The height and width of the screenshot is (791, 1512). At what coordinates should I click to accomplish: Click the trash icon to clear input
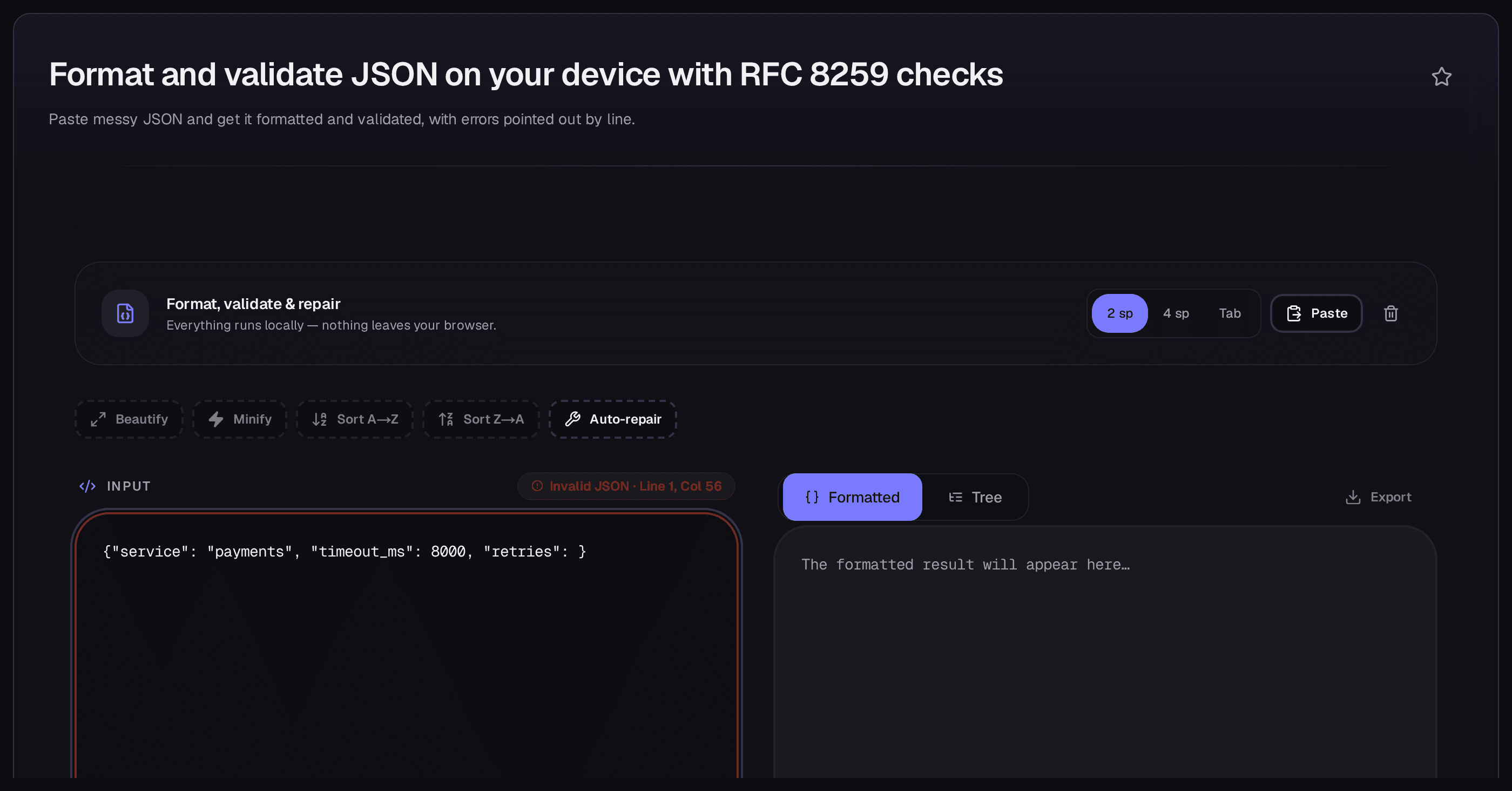(x=1390, y=313)
